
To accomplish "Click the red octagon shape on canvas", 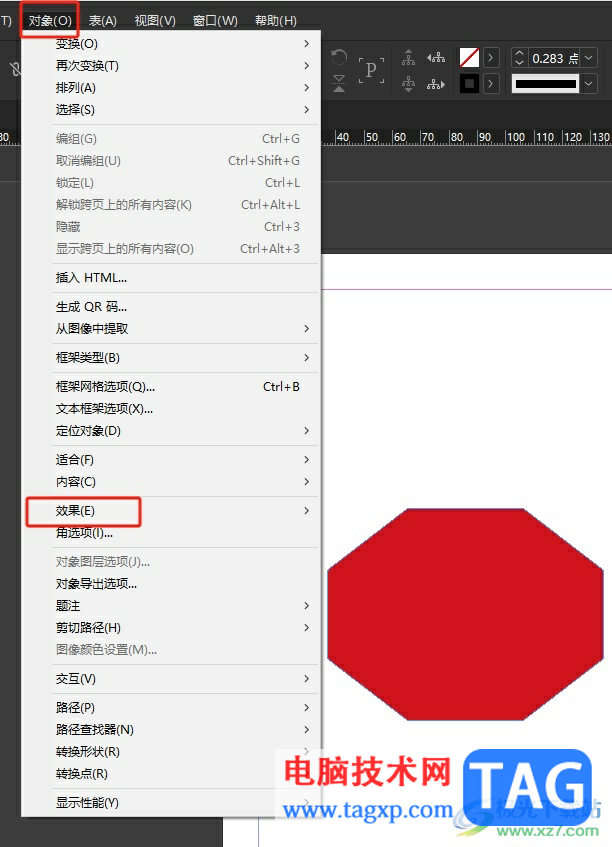I will 465,614.
